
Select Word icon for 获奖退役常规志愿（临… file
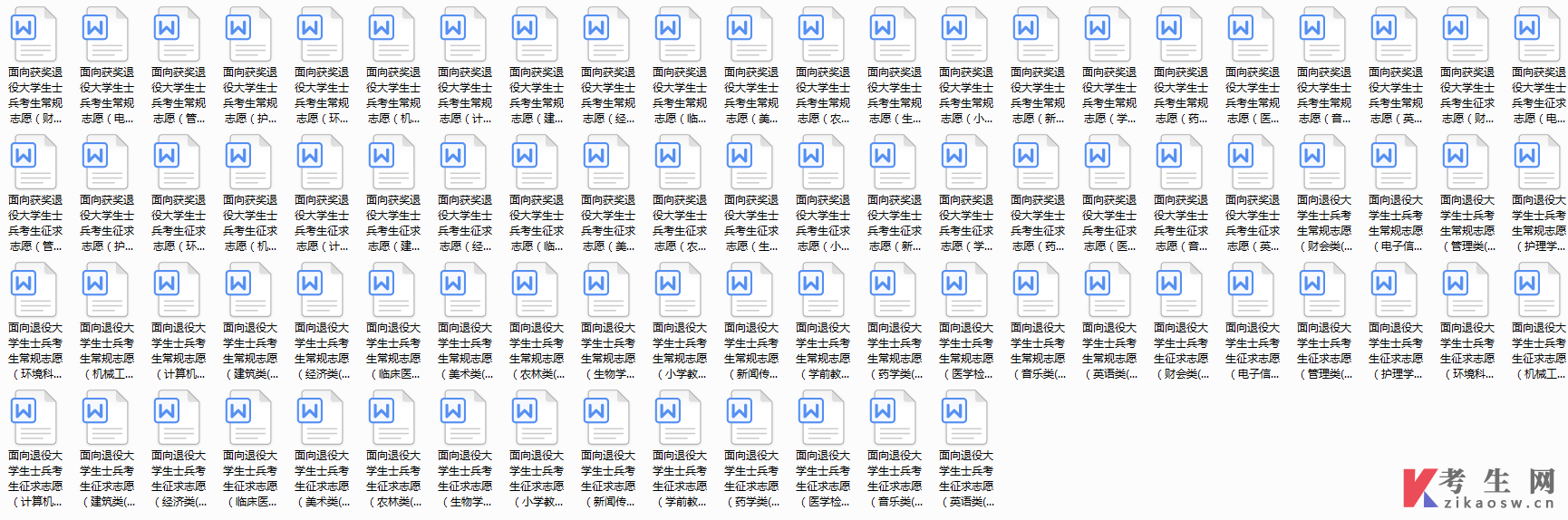(x=678, y=34)
